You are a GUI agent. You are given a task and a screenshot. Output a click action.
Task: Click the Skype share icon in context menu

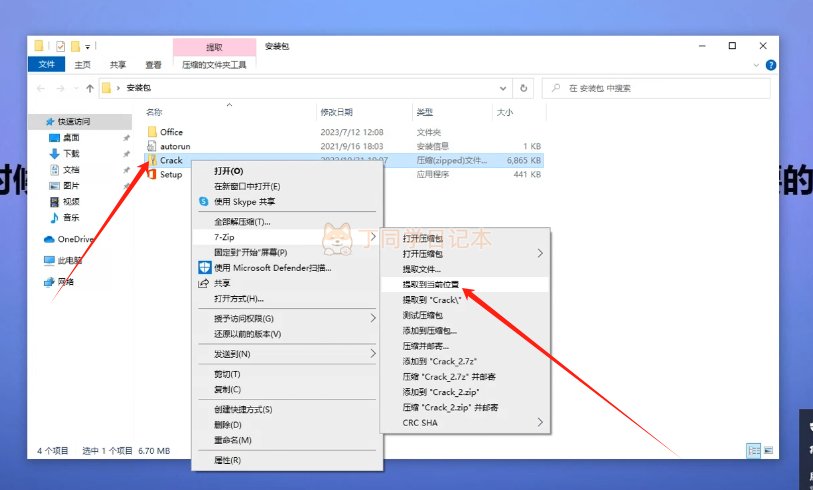(x=202, y=201)
